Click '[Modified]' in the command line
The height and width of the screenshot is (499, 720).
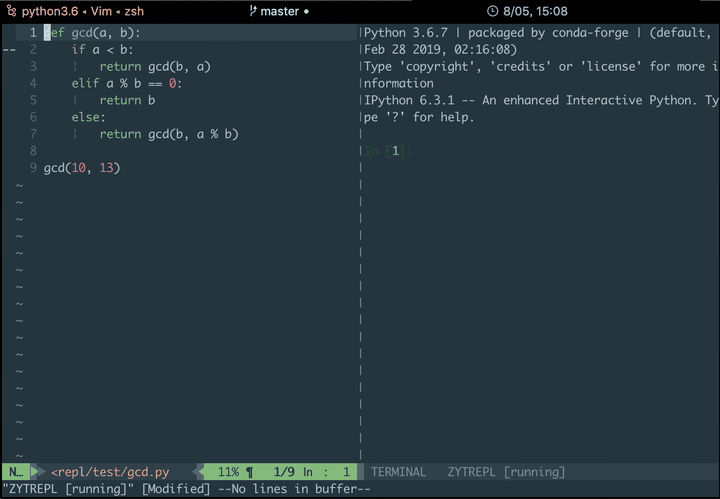175,489
